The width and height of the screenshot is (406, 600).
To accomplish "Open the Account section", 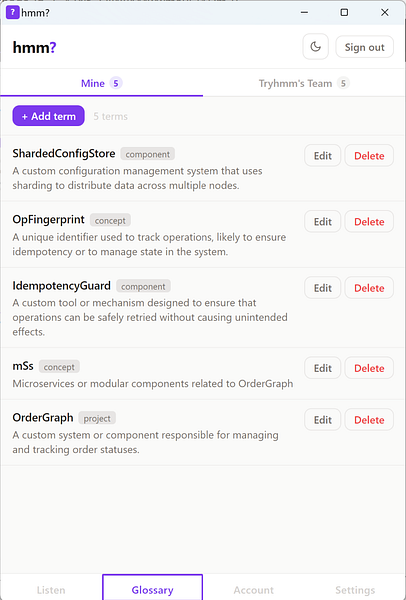I will (254, 590).
